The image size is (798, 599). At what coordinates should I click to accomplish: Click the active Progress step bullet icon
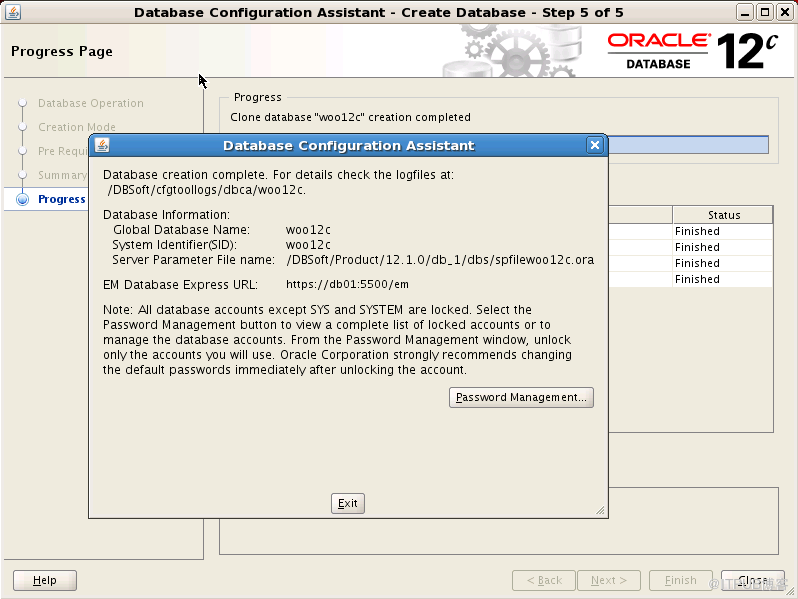pos(22,199)
